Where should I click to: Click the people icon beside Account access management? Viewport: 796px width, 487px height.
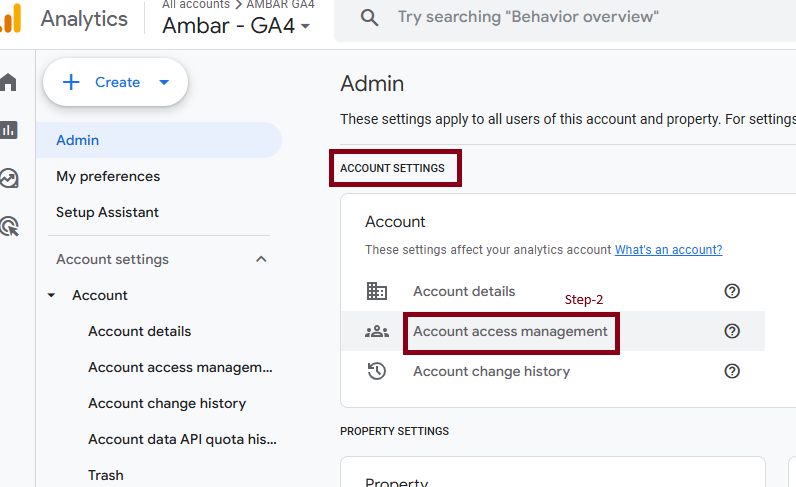click(x=377, y=332)
